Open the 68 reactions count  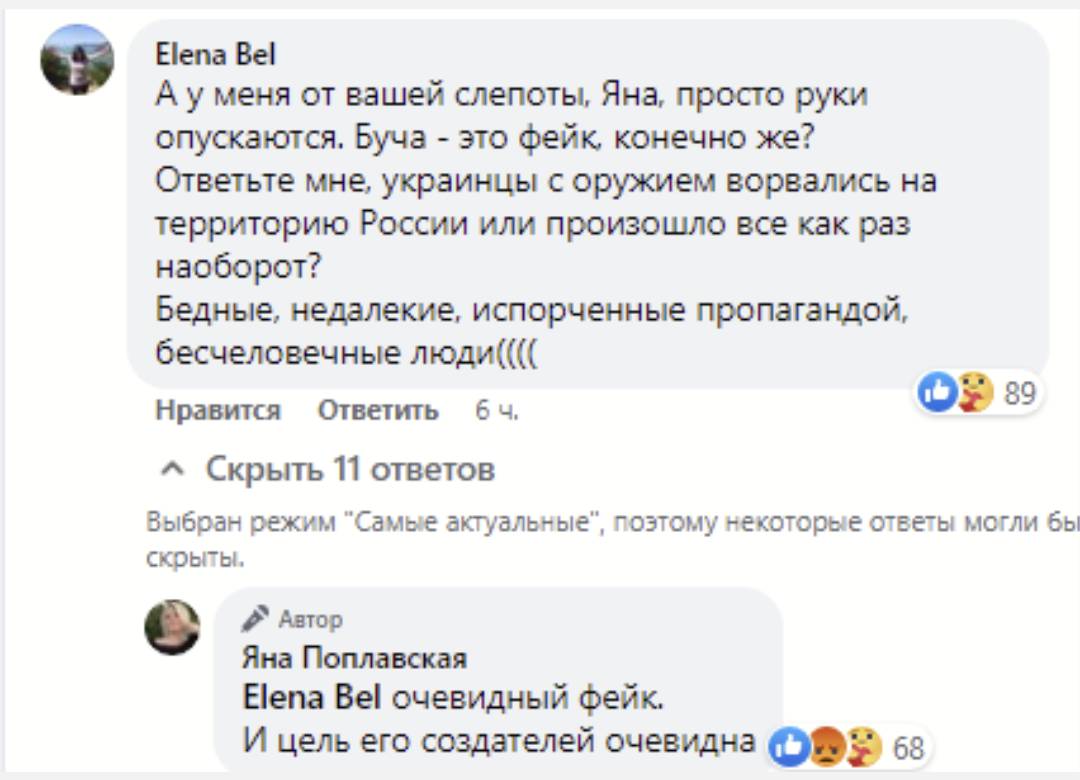click(908, 748)
